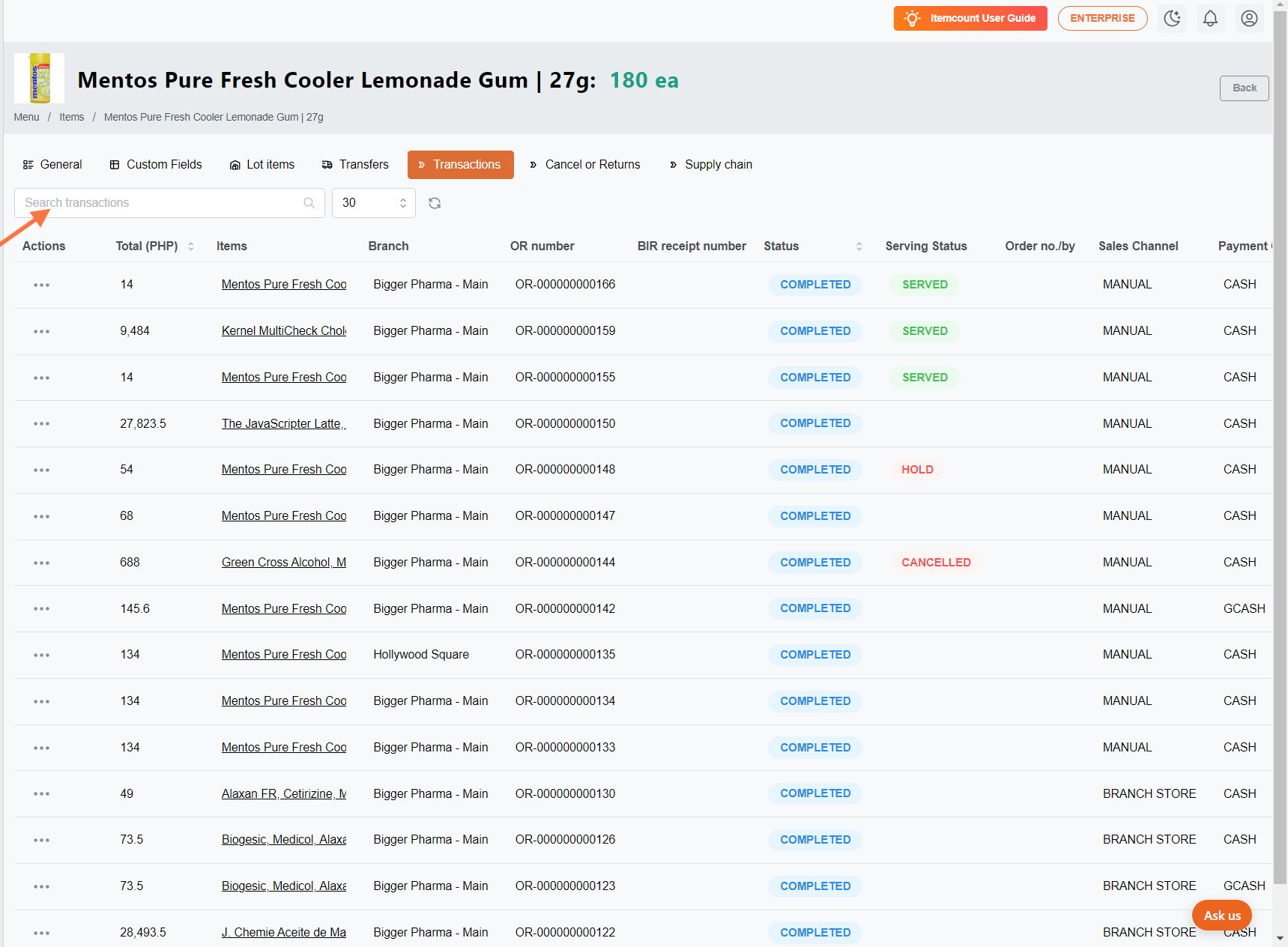Go to Items breadcrumb link
Viewport: 1288px width, 947px height.
click(x=72, y=117)
